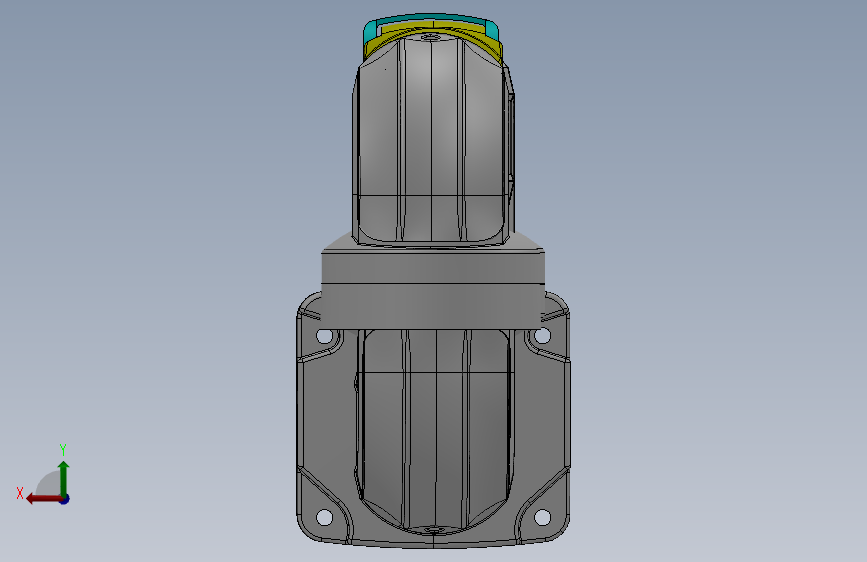Select the upper-right mounting hole on the base flange
Image resolution: width=867 pixels, height=562 pixels.
click(542, 335)
